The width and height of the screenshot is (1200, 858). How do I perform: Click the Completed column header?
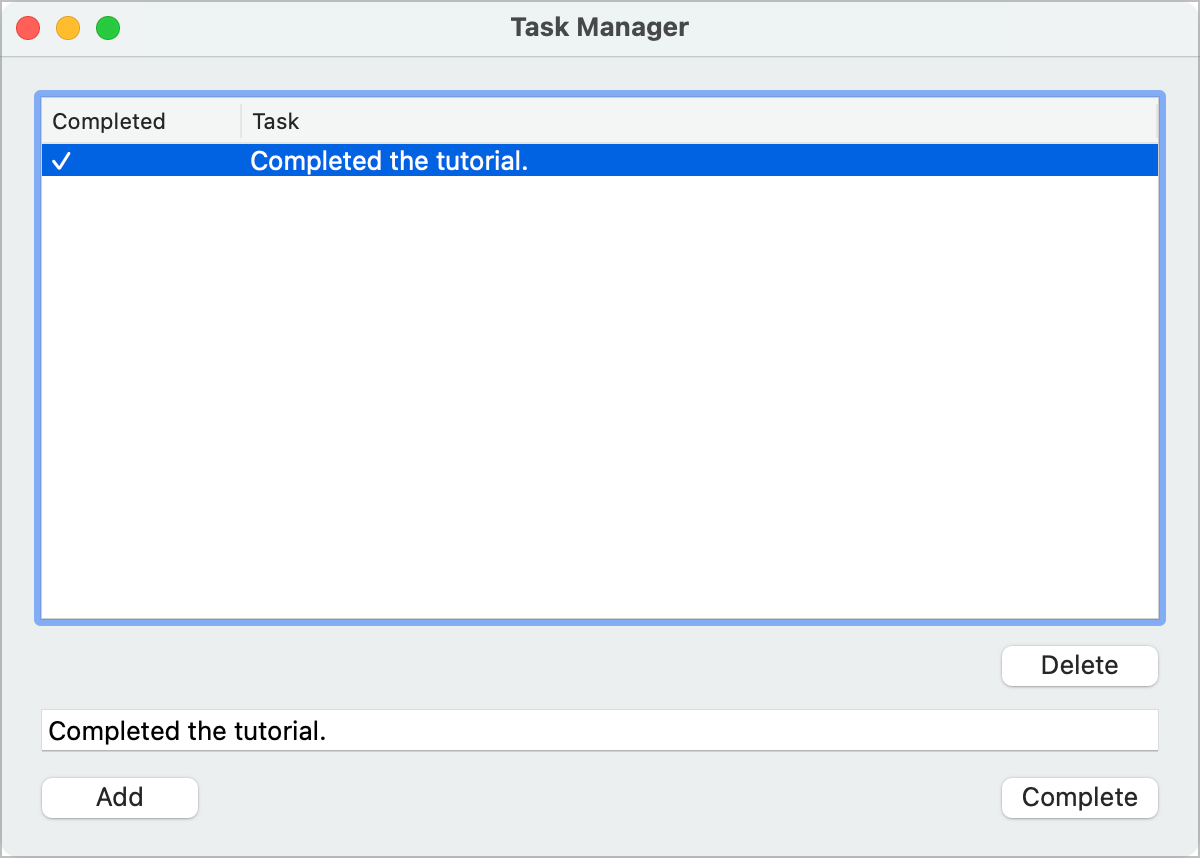point(110,121)
